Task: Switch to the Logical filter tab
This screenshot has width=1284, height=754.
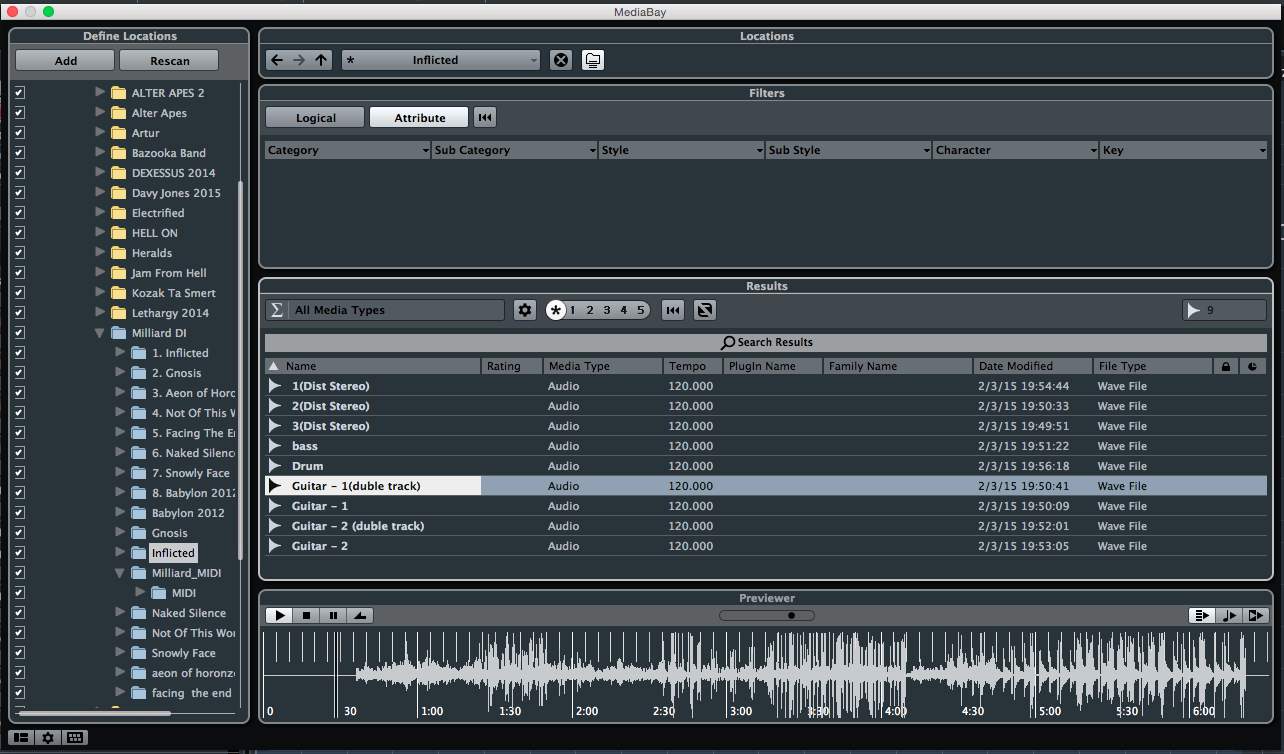Action: point(315,118)
